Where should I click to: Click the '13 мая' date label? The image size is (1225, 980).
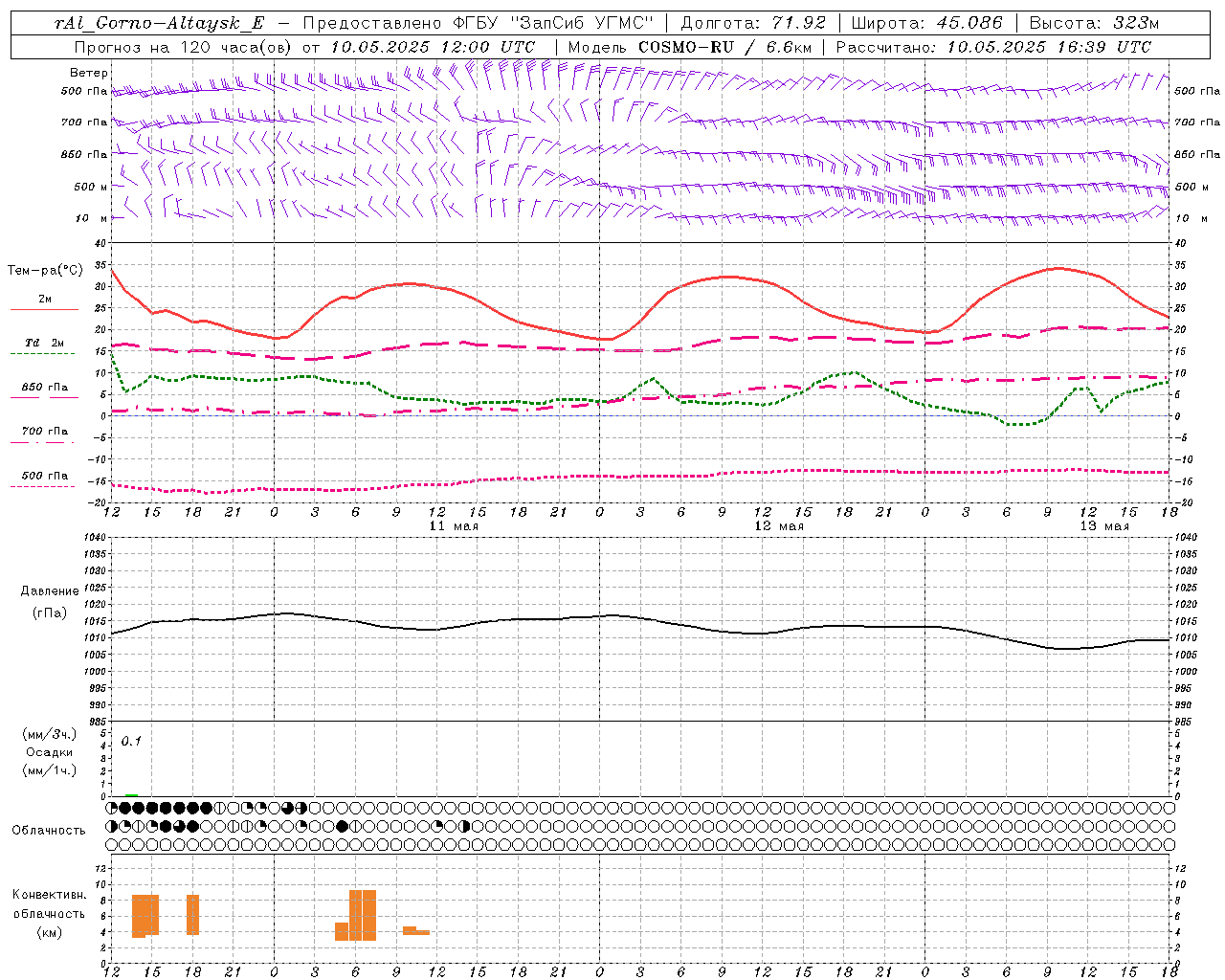coord(1104,526)
